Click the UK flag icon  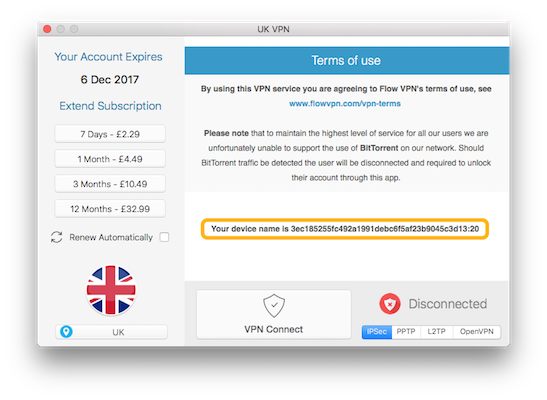point(111,290)
